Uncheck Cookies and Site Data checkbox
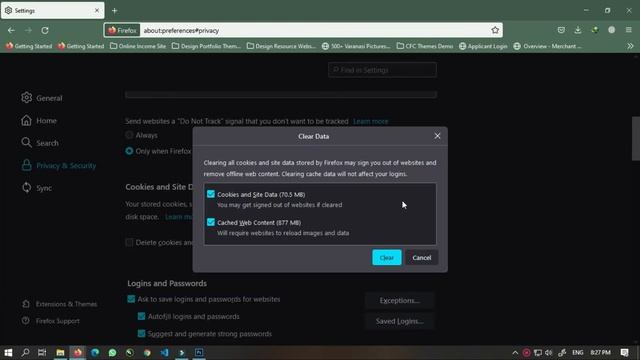 [x=211, y=194]
